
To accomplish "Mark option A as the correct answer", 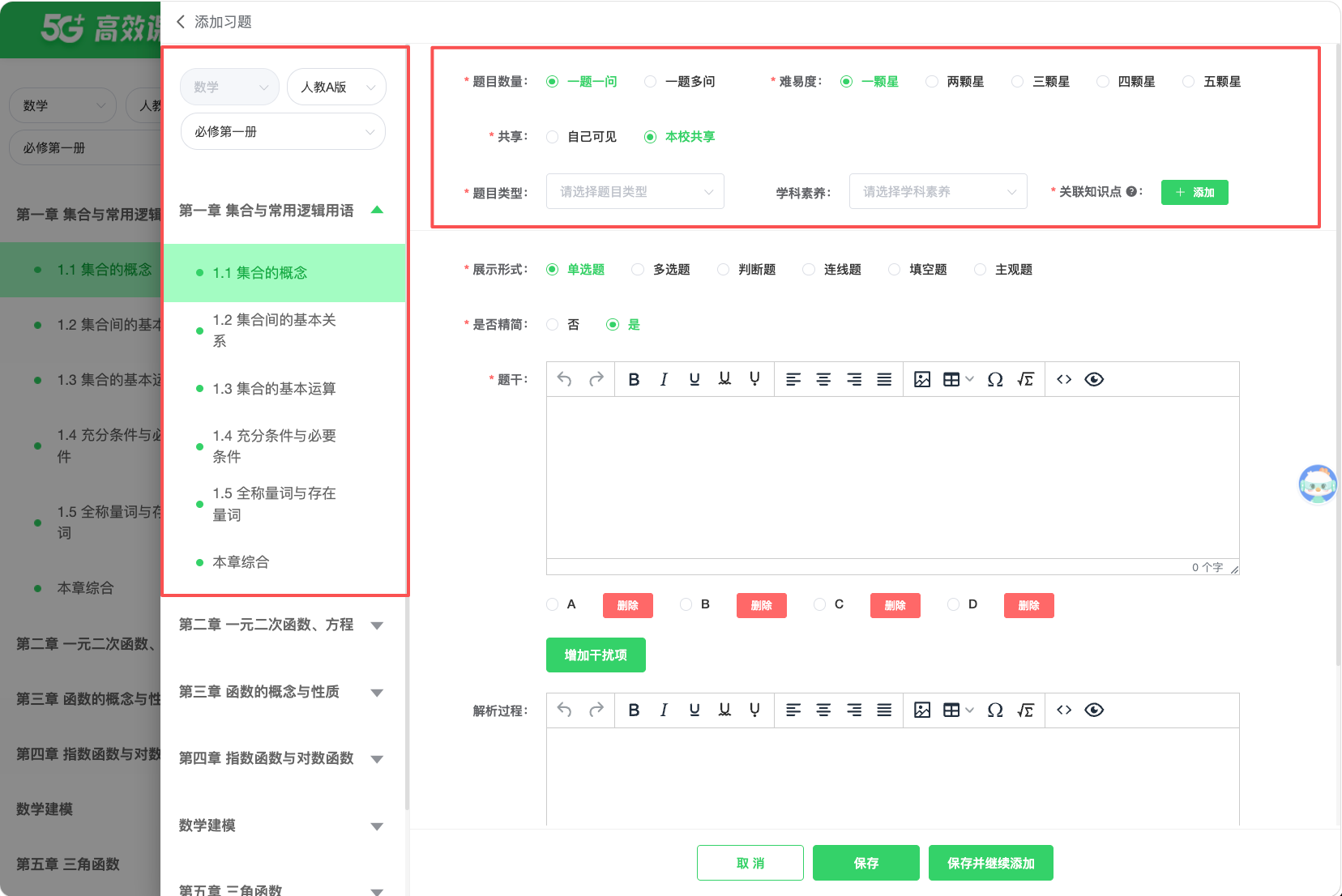I will 552,604.
